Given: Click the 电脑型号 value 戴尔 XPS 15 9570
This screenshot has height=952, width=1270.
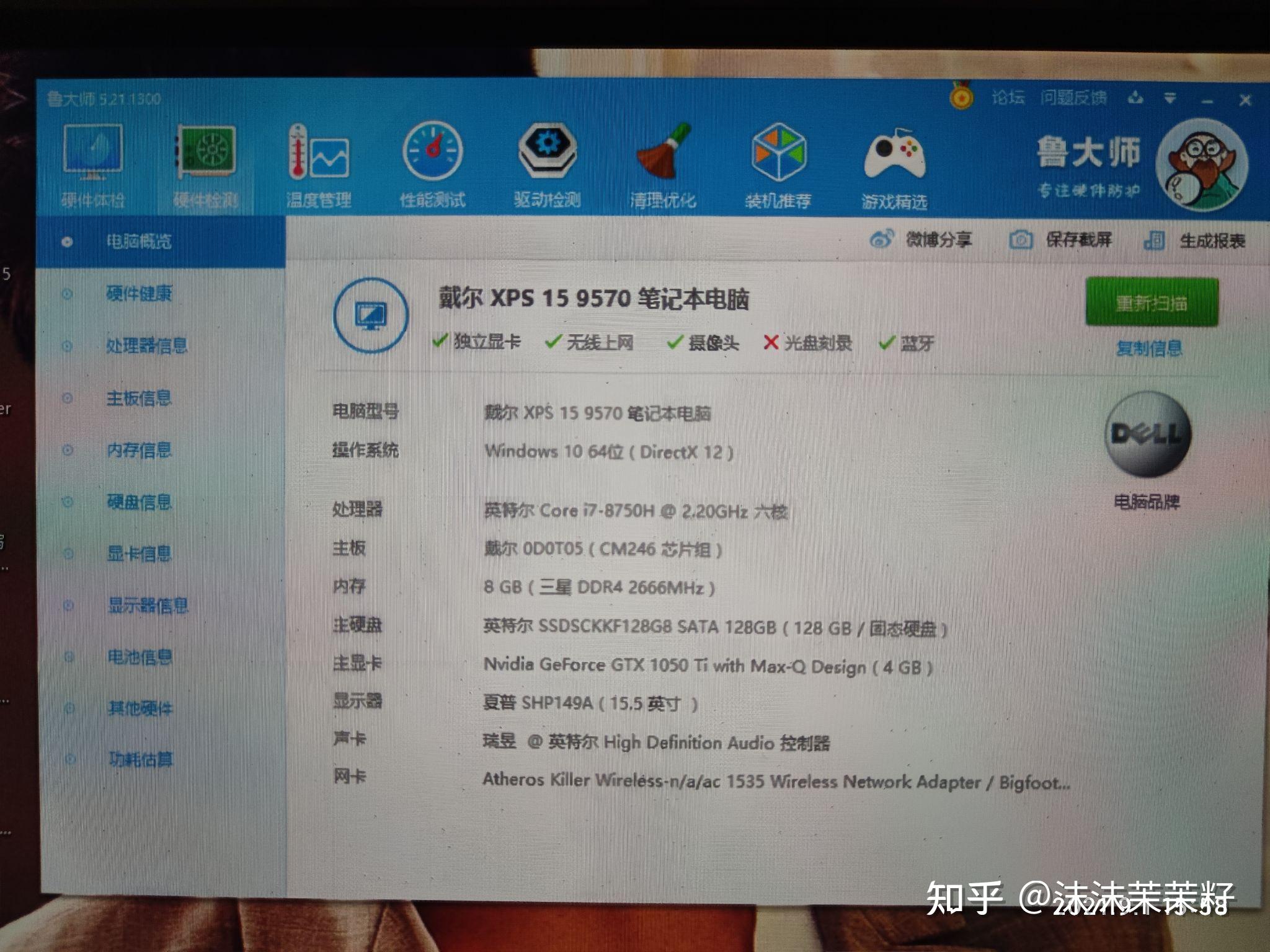Looking at the screenshot, I should (x=597, y=413).
